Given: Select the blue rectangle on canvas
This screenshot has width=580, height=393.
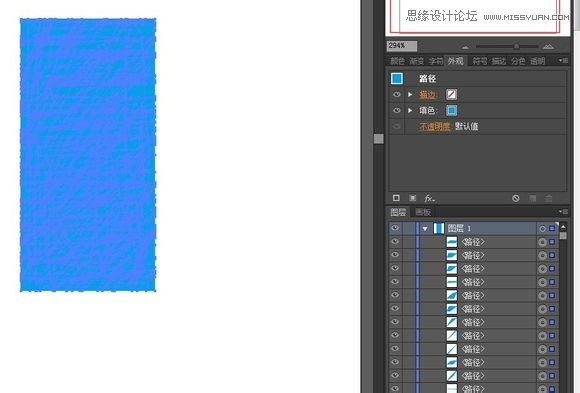Looking at the screenshot, I should (88, 155).
